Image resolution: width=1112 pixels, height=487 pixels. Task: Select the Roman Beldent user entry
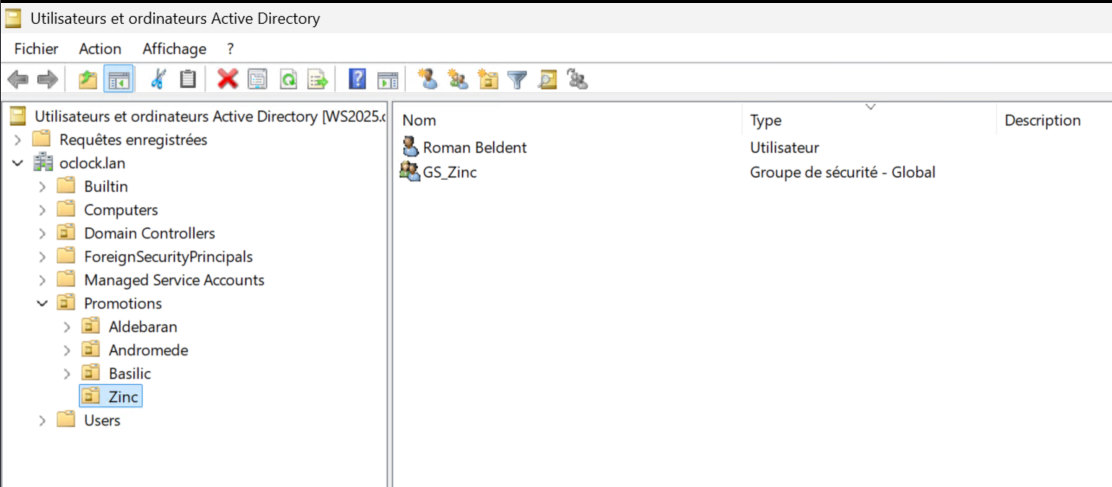[x=474, y=147]
